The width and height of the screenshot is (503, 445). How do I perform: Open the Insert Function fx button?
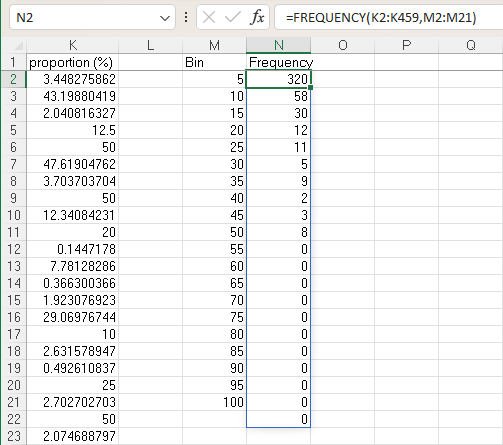click(x=257, y=17)
